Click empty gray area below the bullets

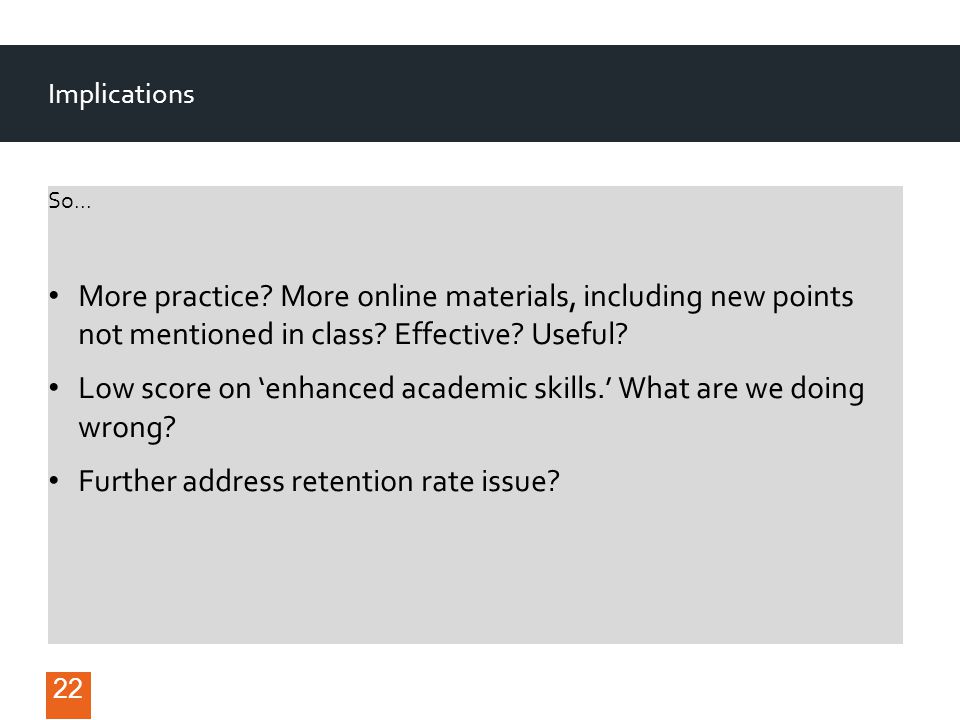tap(475, 569)
